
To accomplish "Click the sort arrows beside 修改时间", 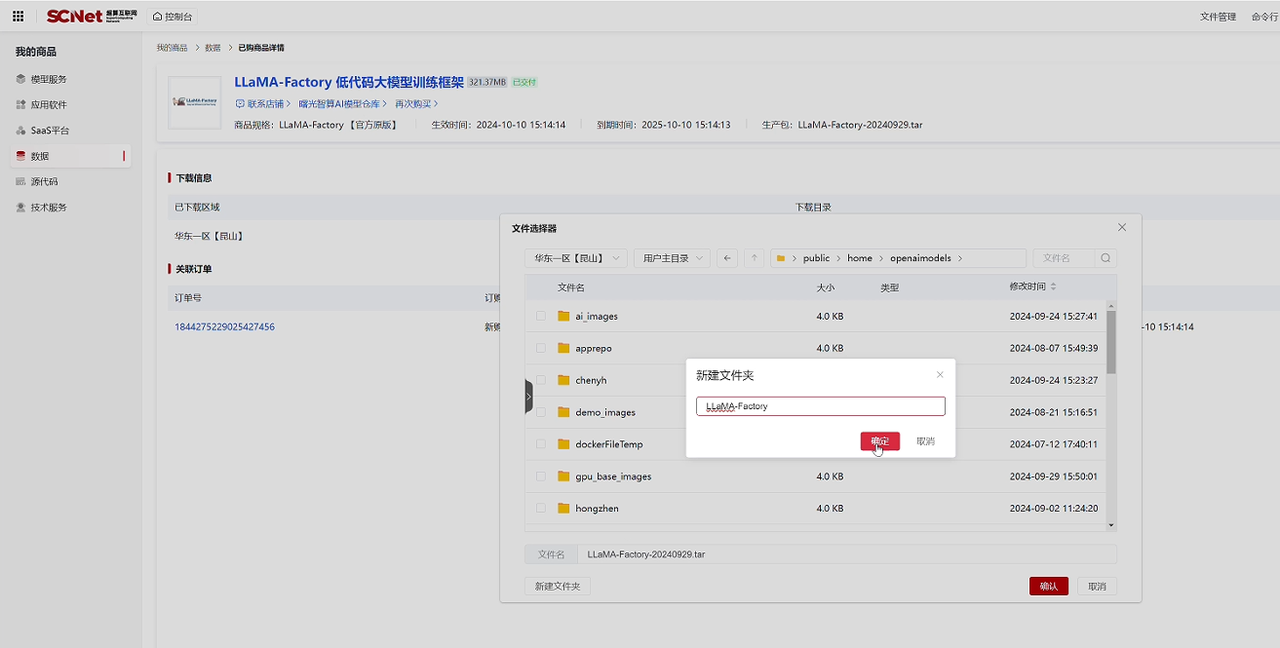I will [x=1053, y=287].
